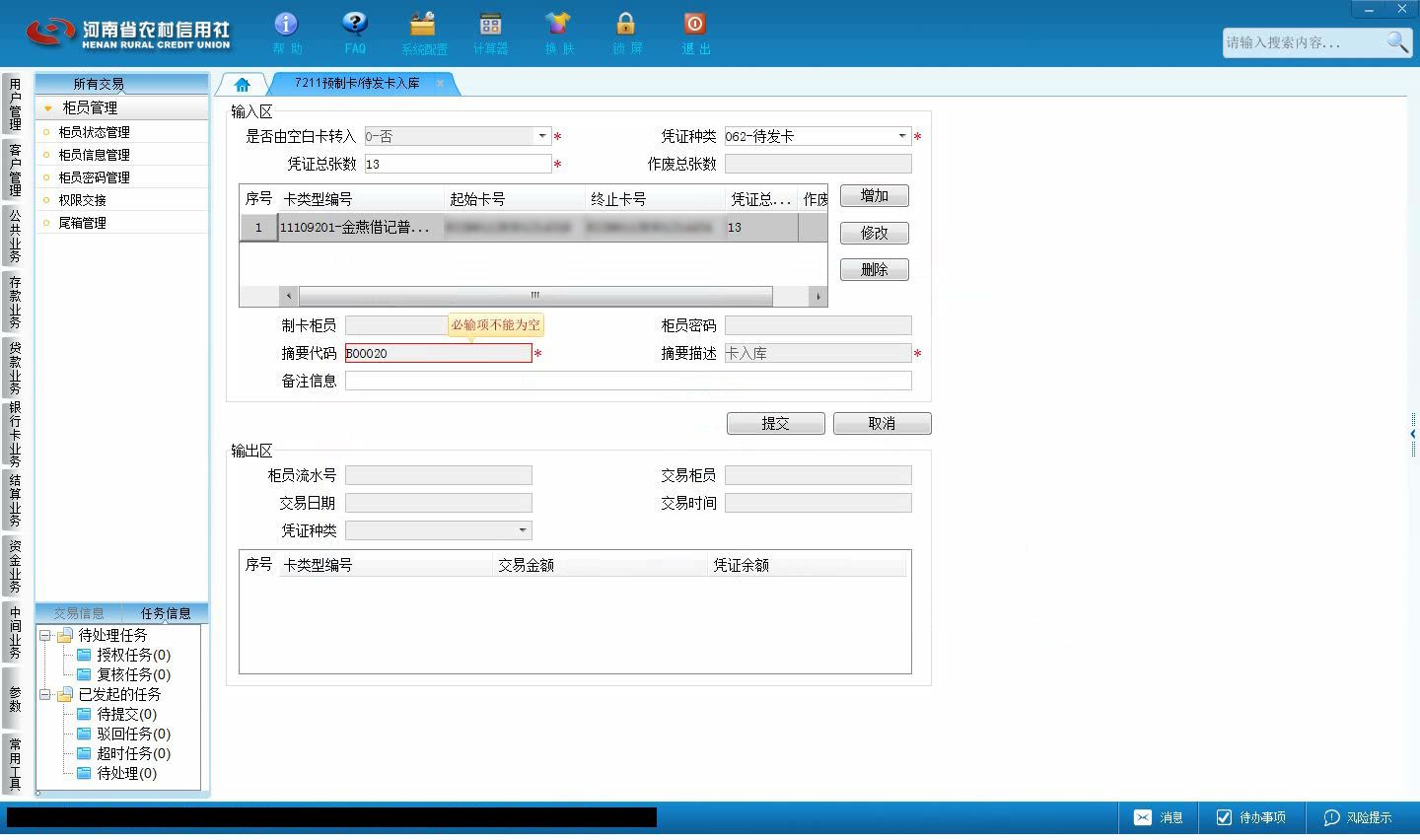The height and width of the screenshot is (840, 1420).
Task: Expand the right side panel arrow
Action: pos(1413,434)
